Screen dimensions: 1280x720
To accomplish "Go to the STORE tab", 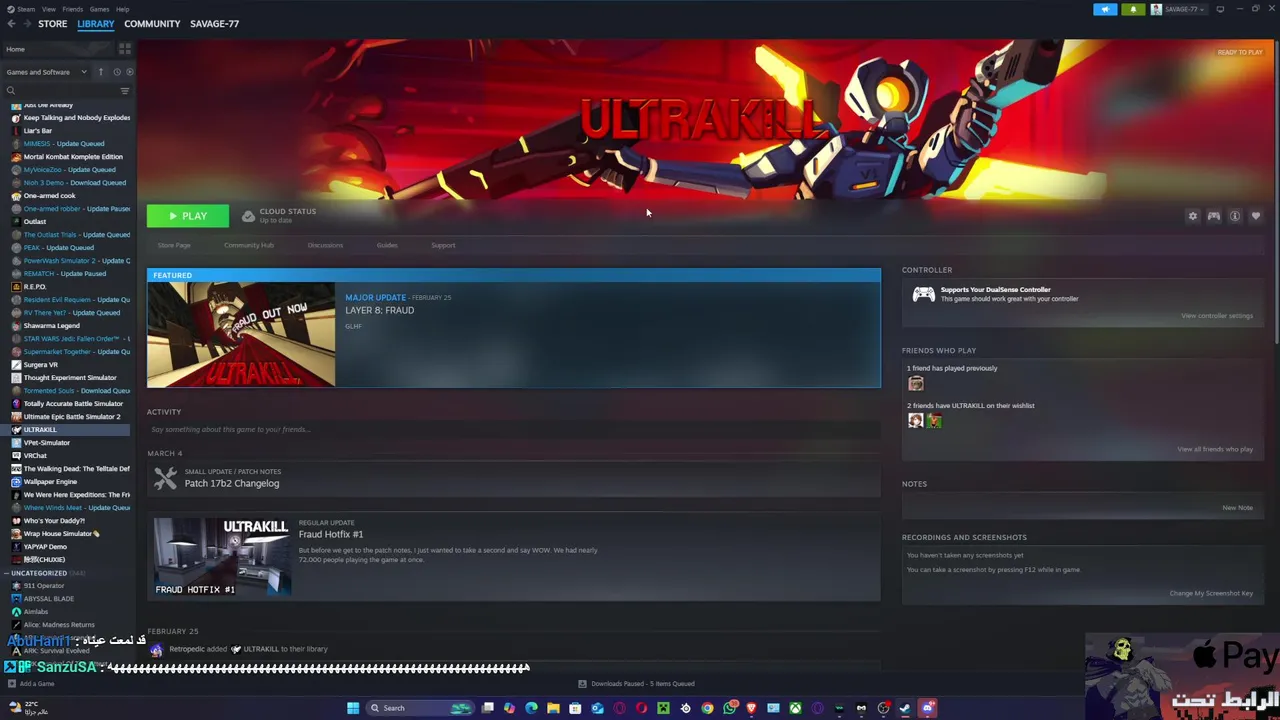I will pyautogui.click(x=52, y=24).
